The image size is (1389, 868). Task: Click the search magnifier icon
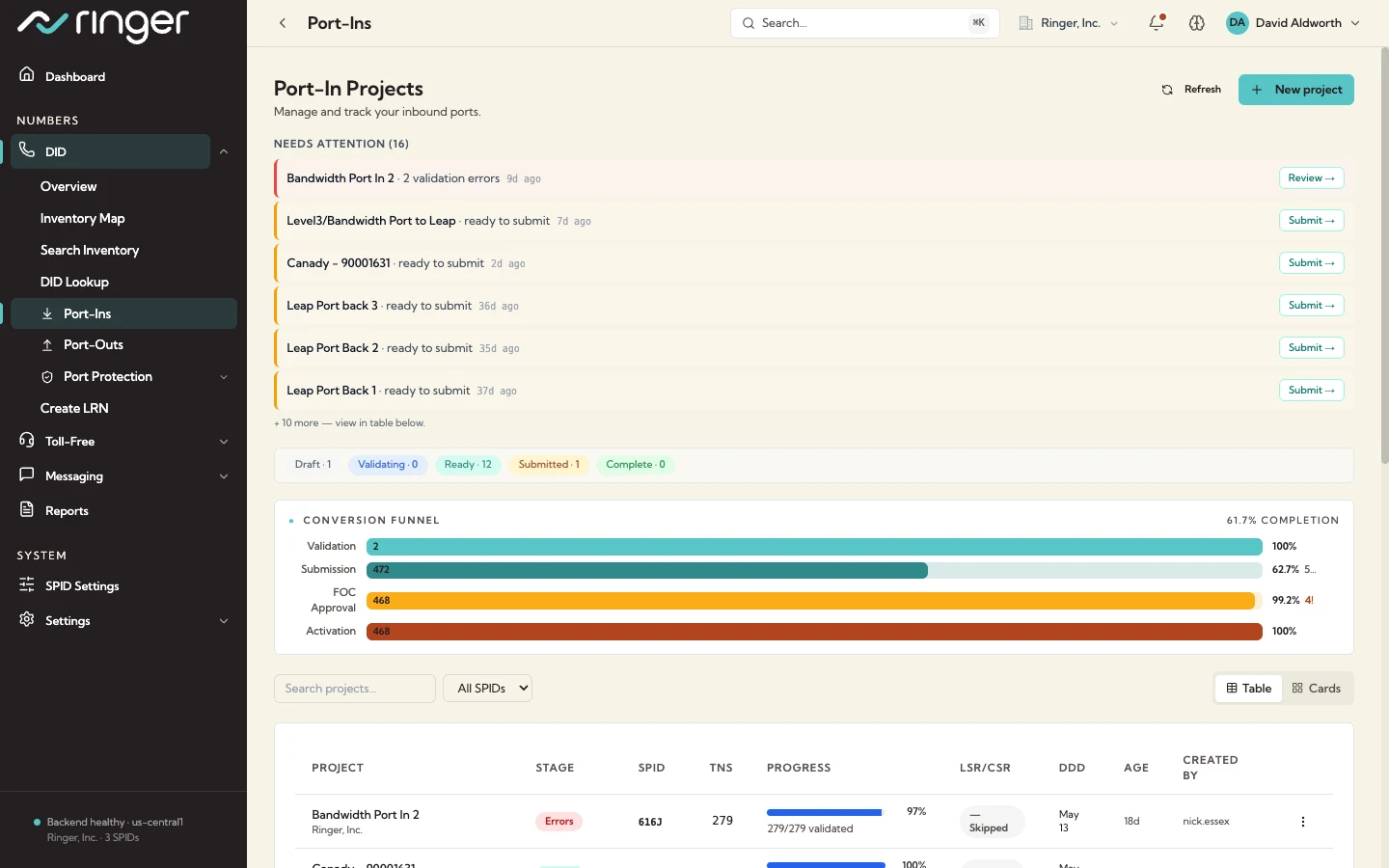[x=749, y=23]
